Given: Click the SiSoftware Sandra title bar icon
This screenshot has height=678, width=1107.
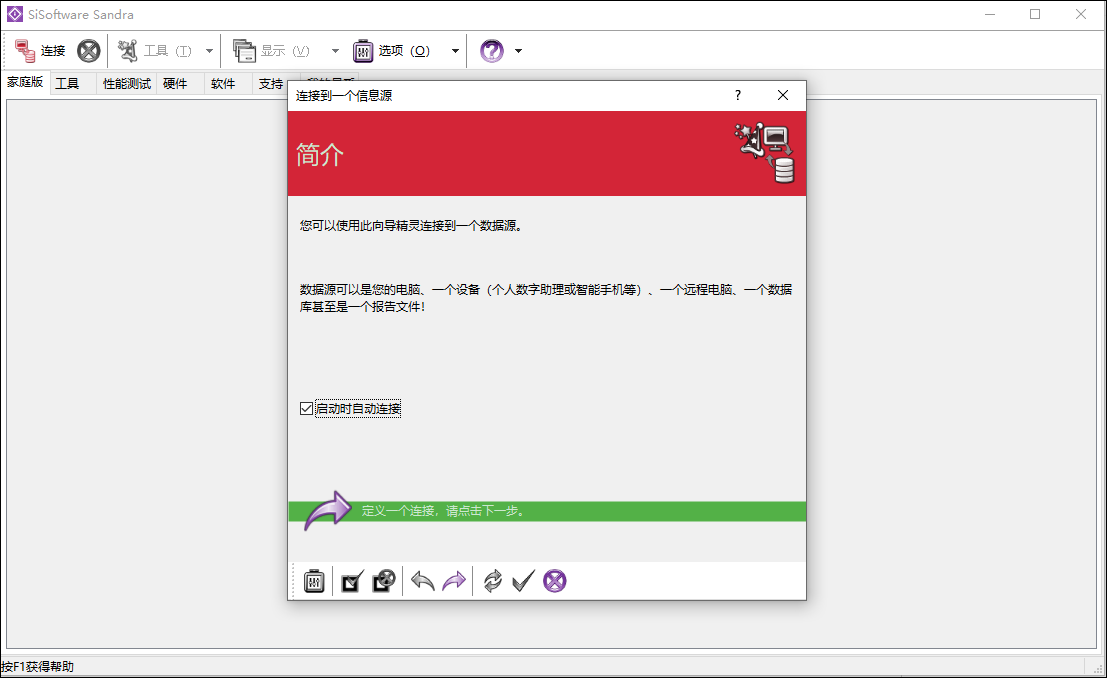Looking at the screenshot, I should tap(15, 14).
